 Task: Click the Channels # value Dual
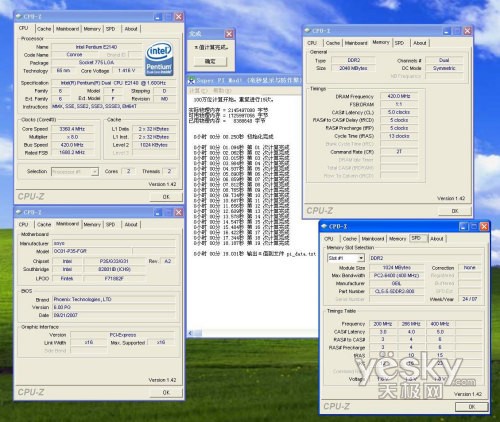444,60
